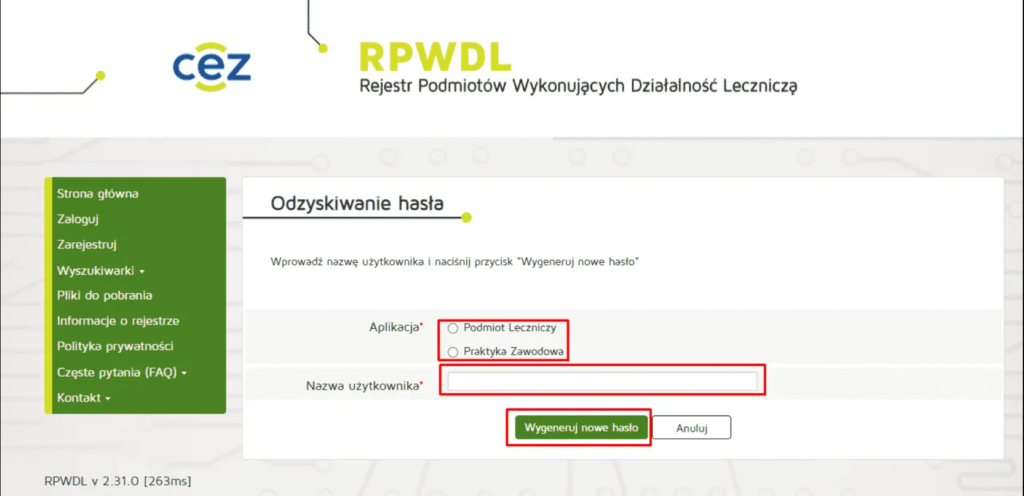Click the CEZ logo
The width and height of the screenshot is (1024, 496).
[211, 67]
